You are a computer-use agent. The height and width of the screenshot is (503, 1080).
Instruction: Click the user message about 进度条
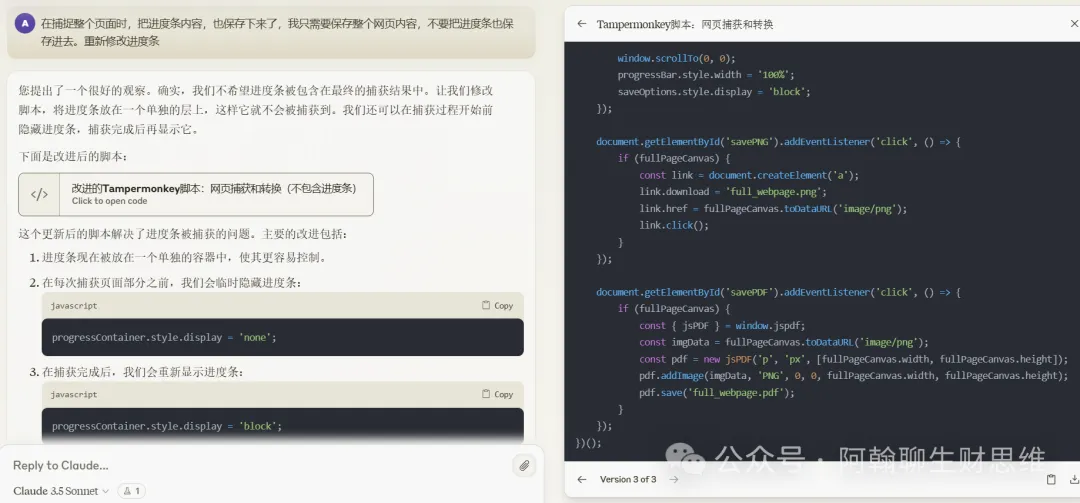point(277,32)
